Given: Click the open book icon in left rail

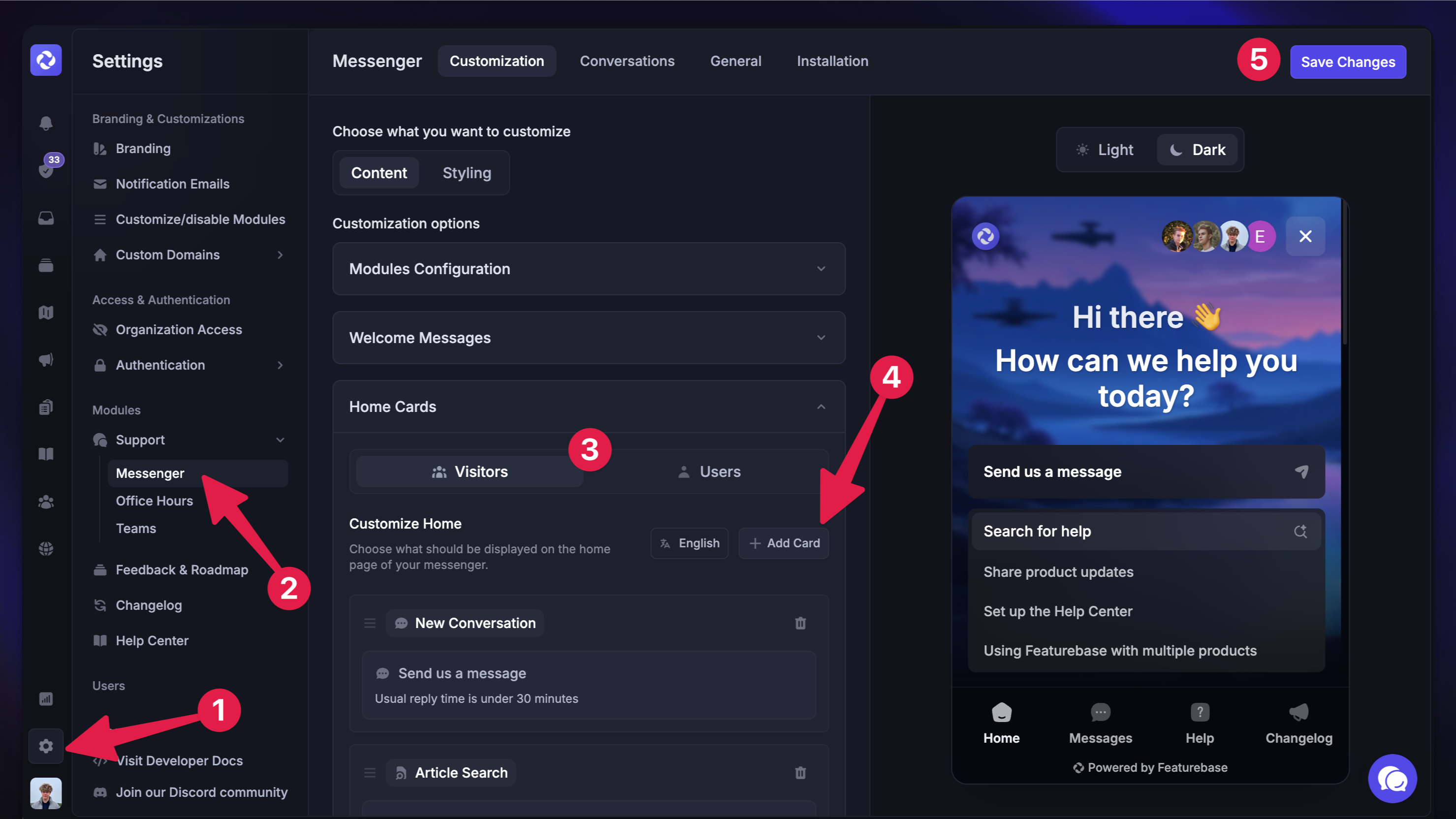Looking at the screenshot, I should pyautogui.click(x=46, y=454).
